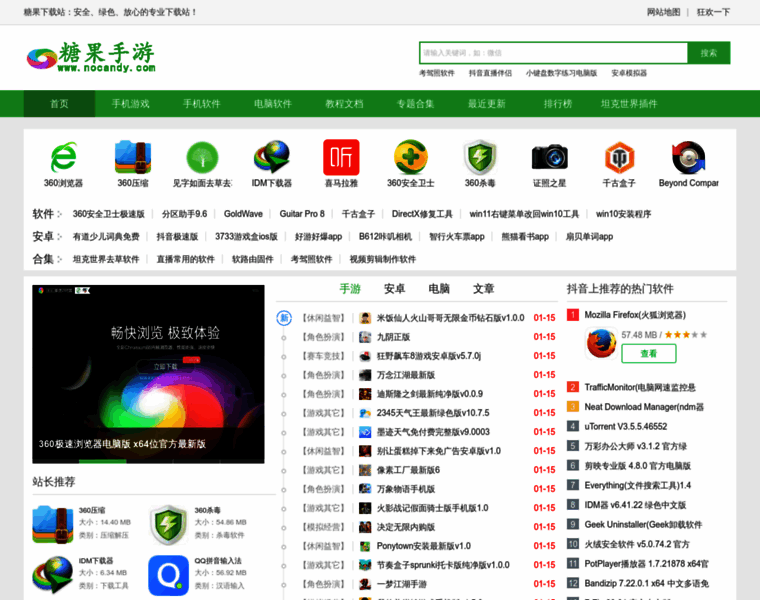Image resolution: width=760 pixels, height=600 pixels.
Task: Open 迪斯隆之剑最新纯净版v0.0.9 entry
Action: pos(430,394)
